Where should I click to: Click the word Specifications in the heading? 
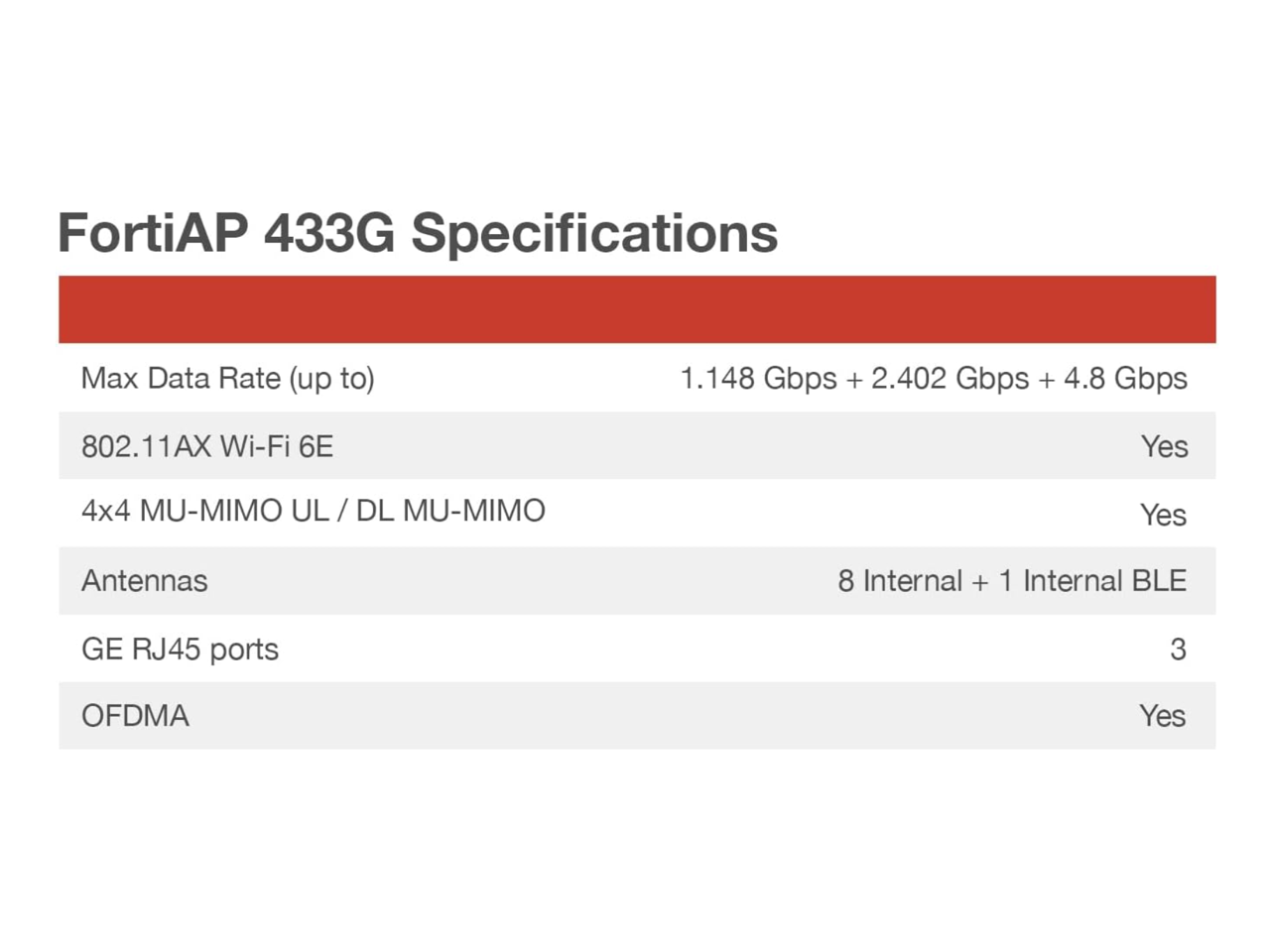(x=594, y=233)
